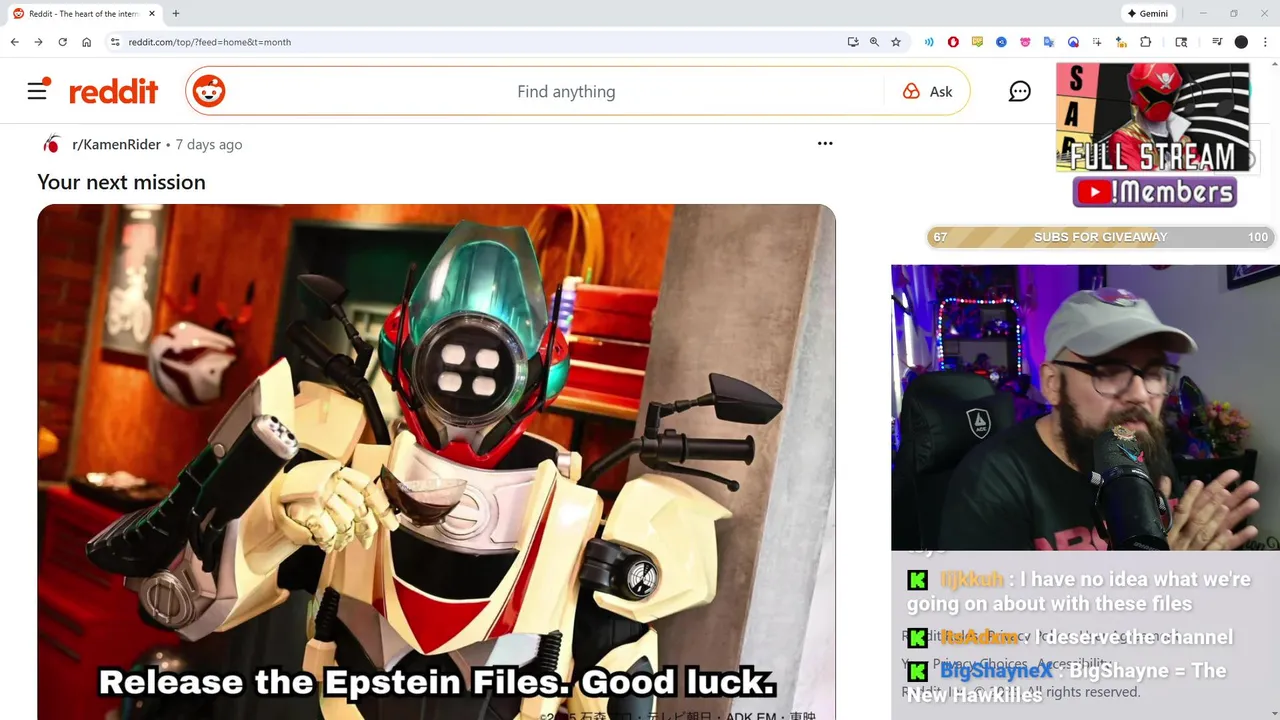Viewport: 1280px width, 720px height.
Task: Click chat message from BigShayneX
Action: pyautogui.click(x=1066, y=682)
